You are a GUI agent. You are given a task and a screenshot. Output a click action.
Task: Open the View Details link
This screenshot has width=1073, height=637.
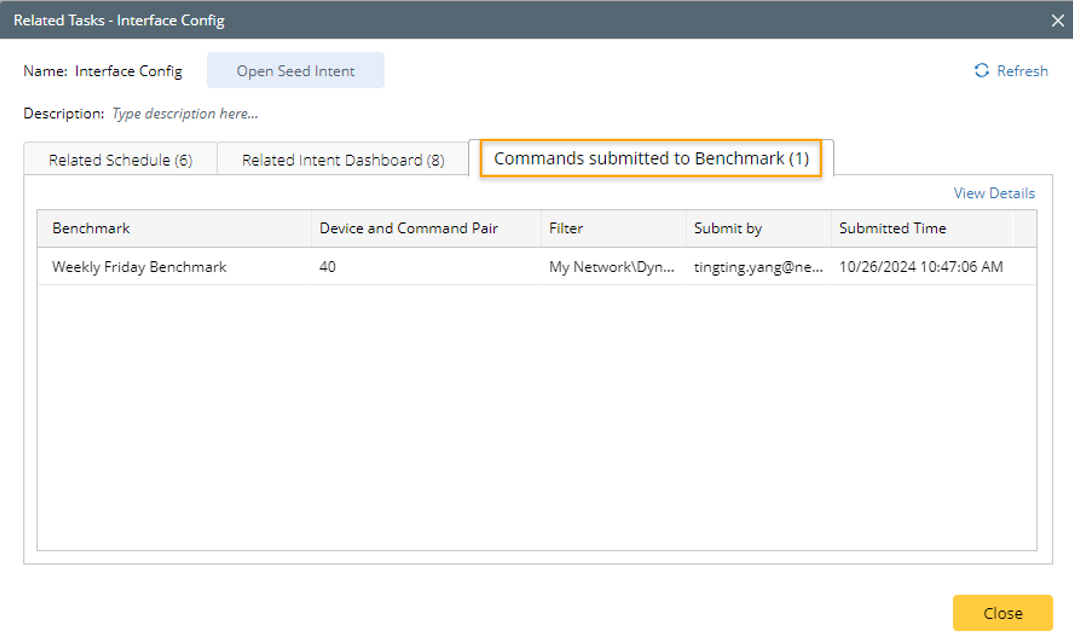[x=994, y=193]
